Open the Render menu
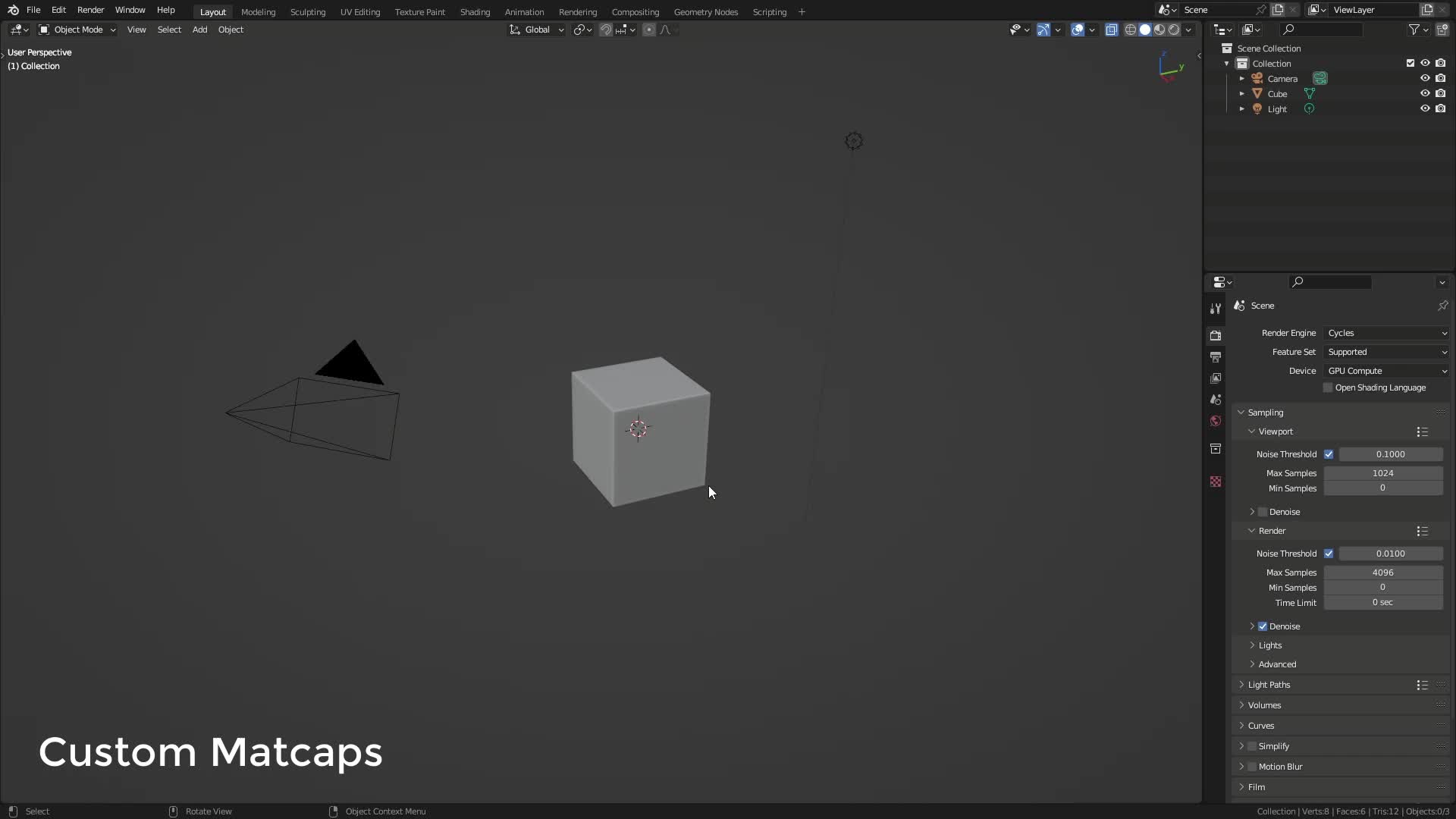Screen dimensions: 1456x819 [x=90, y=10]
